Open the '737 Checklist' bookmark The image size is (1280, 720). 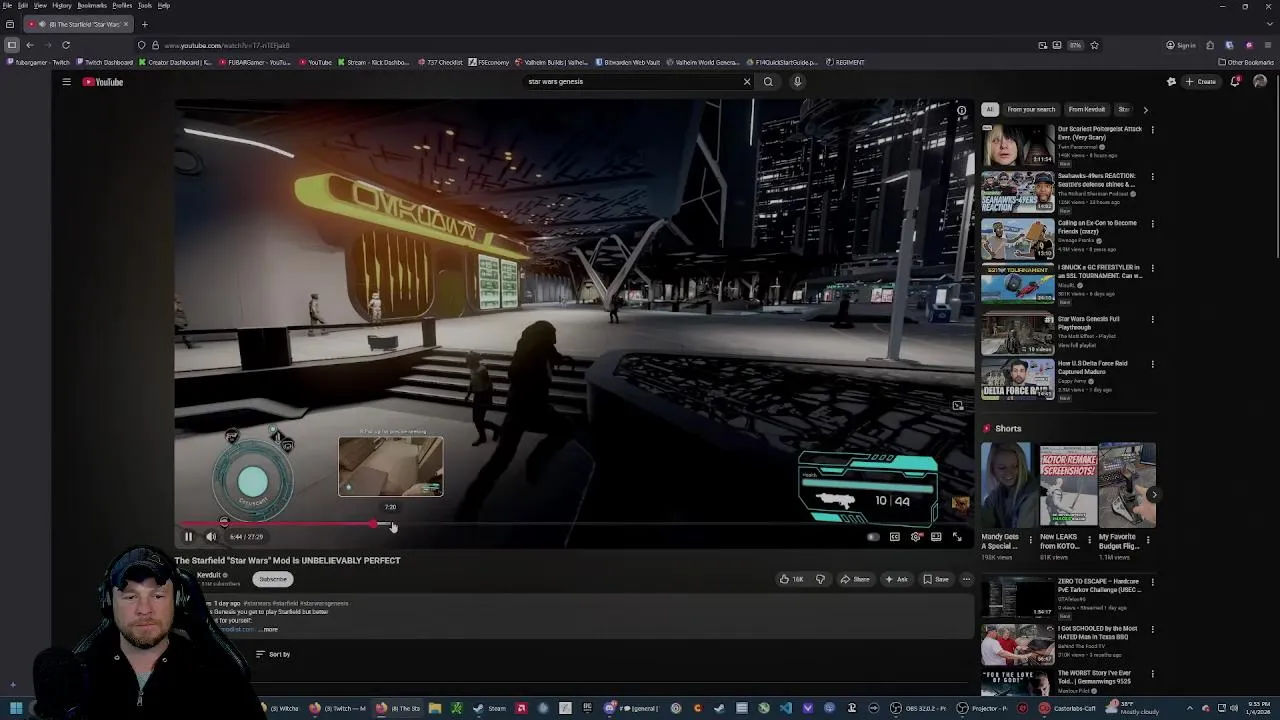441,63
